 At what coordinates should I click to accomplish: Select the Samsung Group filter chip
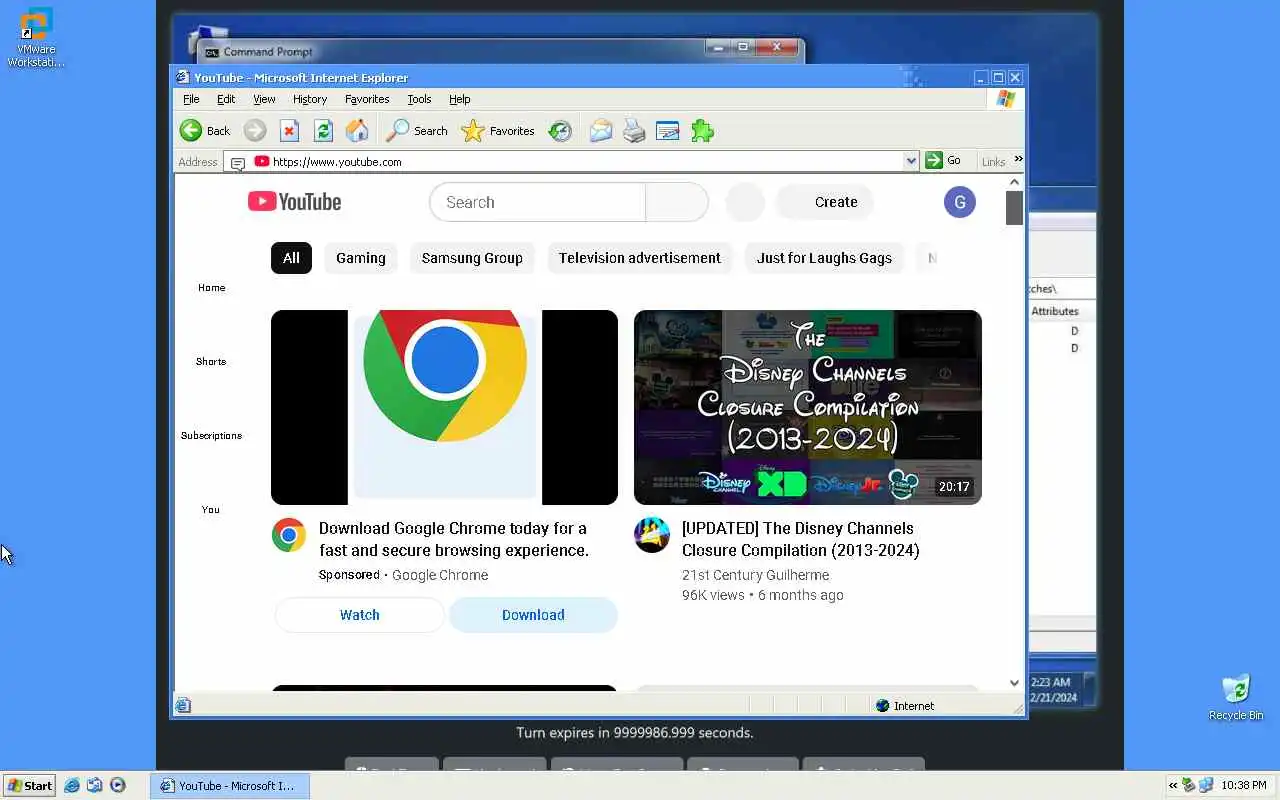tap(472, 258)
